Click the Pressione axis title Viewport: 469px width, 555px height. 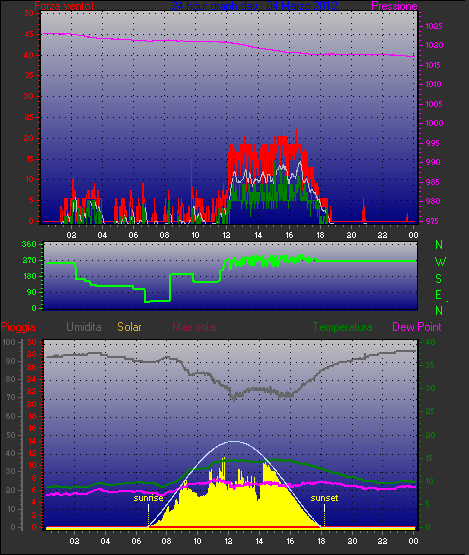pos(394,6)
